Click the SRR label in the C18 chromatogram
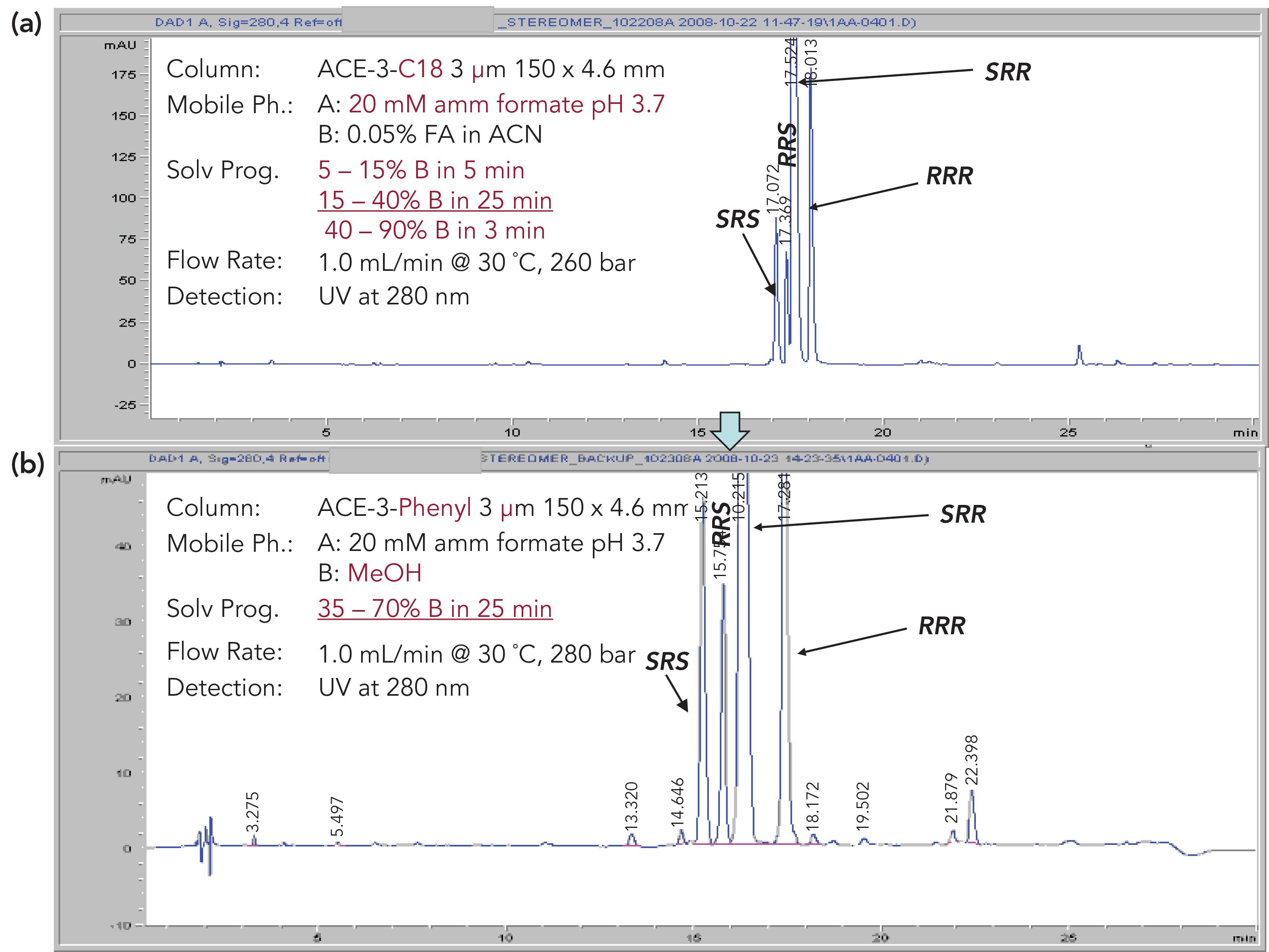The image size is (1269, 952). coord(1007,72)
